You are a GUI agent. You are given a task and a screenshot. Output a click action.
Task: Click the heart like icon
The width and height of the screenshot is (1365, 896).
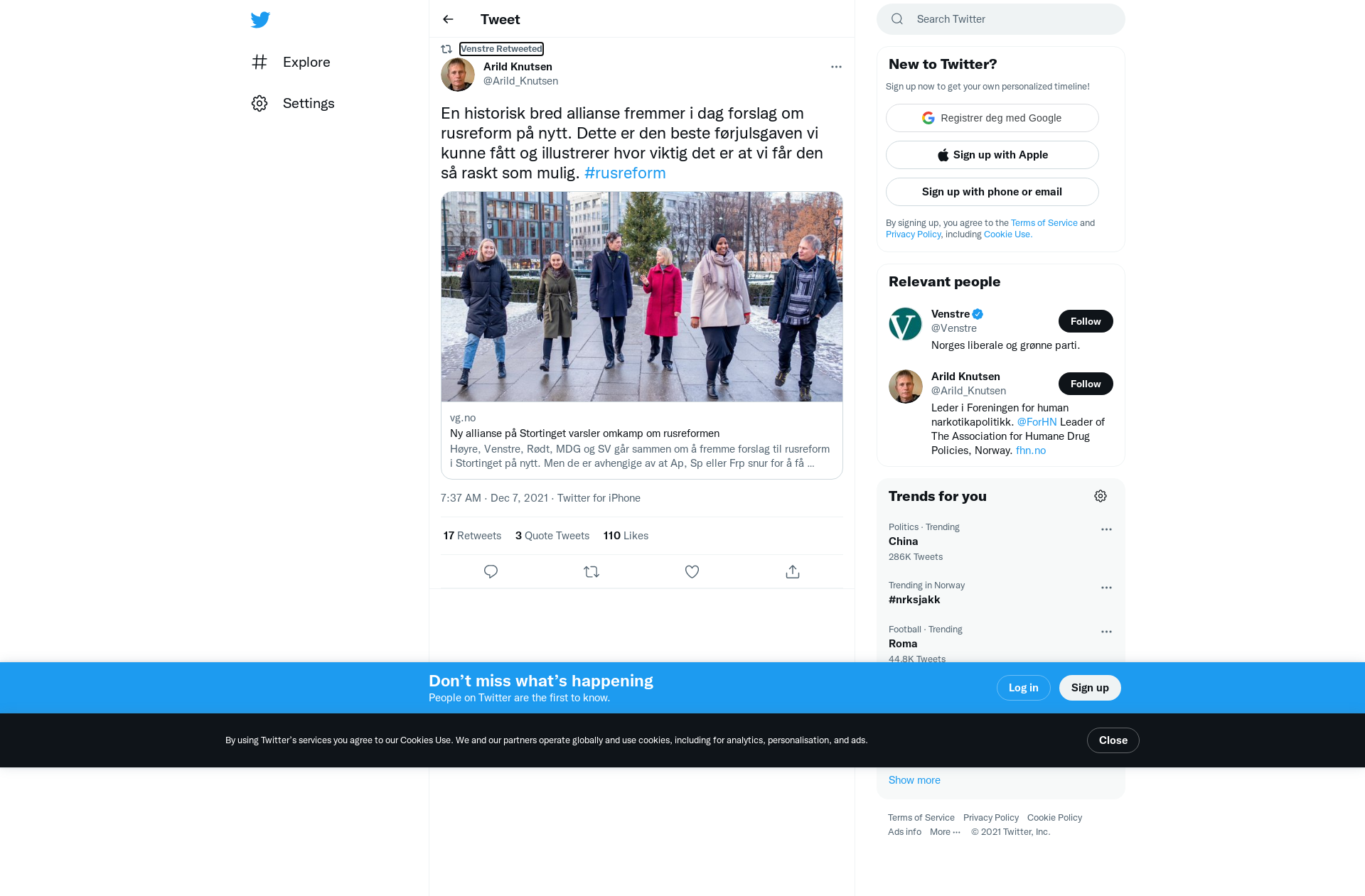692,571
